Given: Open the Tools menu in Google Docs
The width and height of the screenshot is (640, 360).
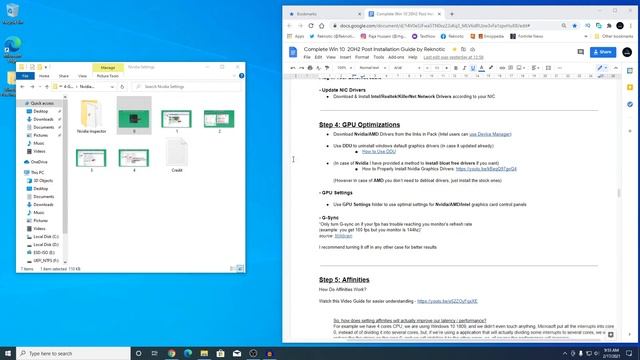Looking at the screenshot, I should (x=379, y=58).
